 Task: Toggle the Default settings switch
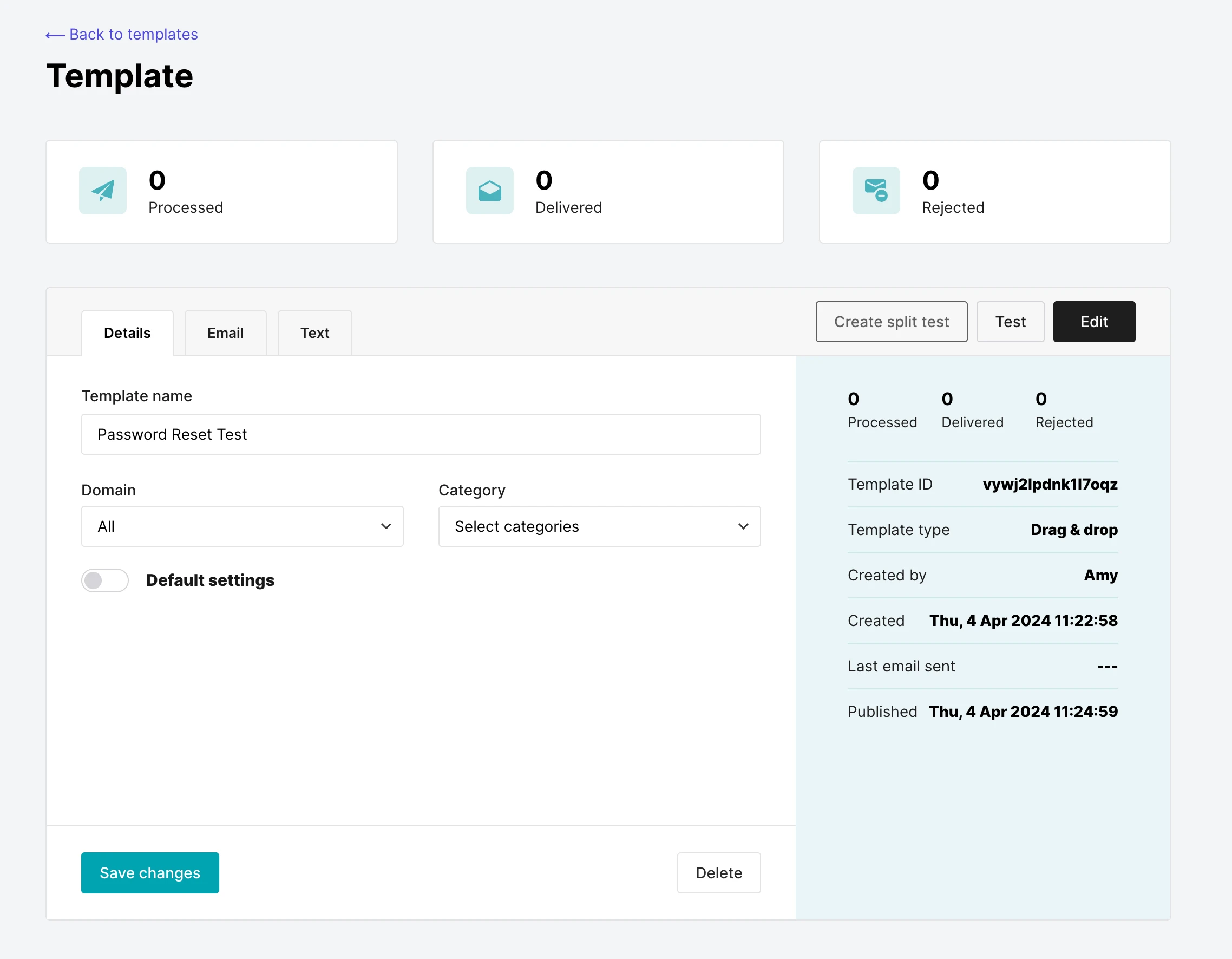pyautogui.click(x=105, y=580)
